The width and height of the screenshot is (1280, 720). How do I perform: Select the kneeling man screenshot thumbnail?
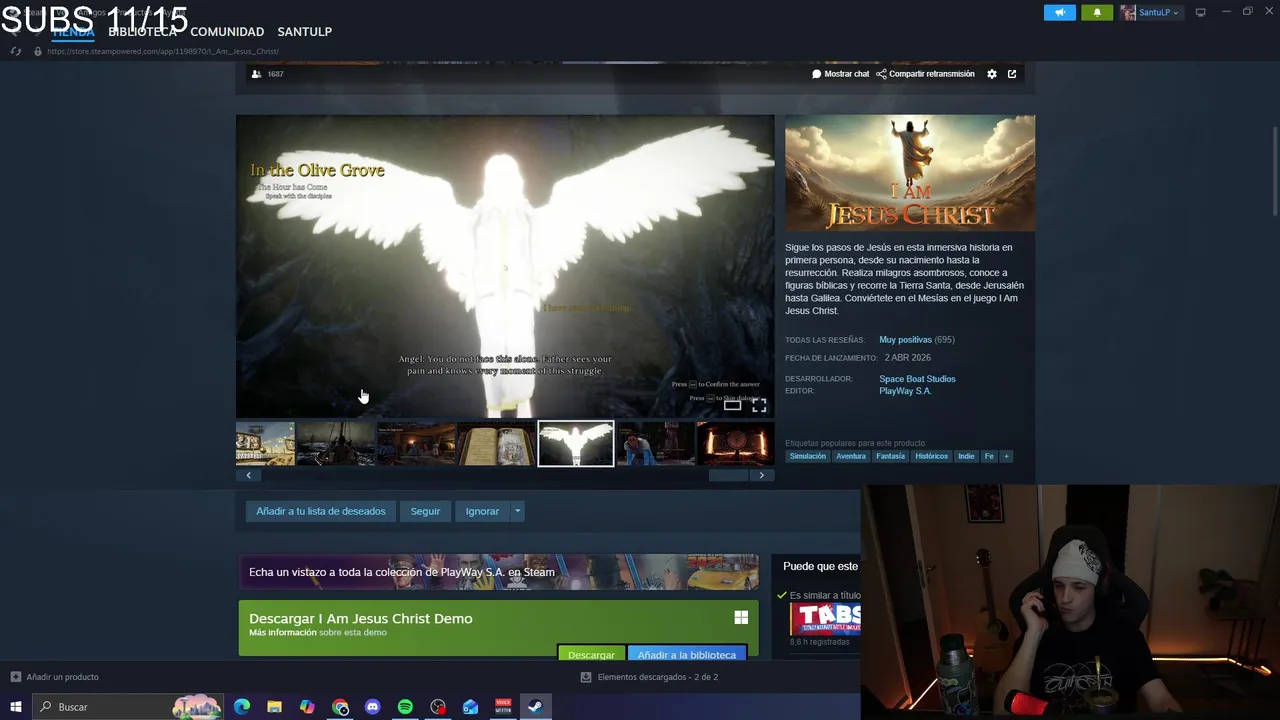pyautogui.click(x=656, y=444)
